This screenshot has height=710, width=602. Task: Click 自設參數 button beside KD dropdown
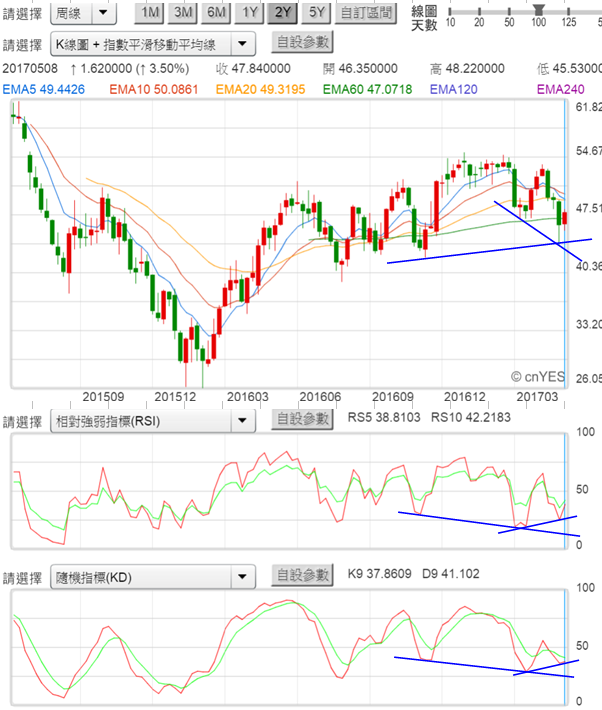click(x=303, y=575)
